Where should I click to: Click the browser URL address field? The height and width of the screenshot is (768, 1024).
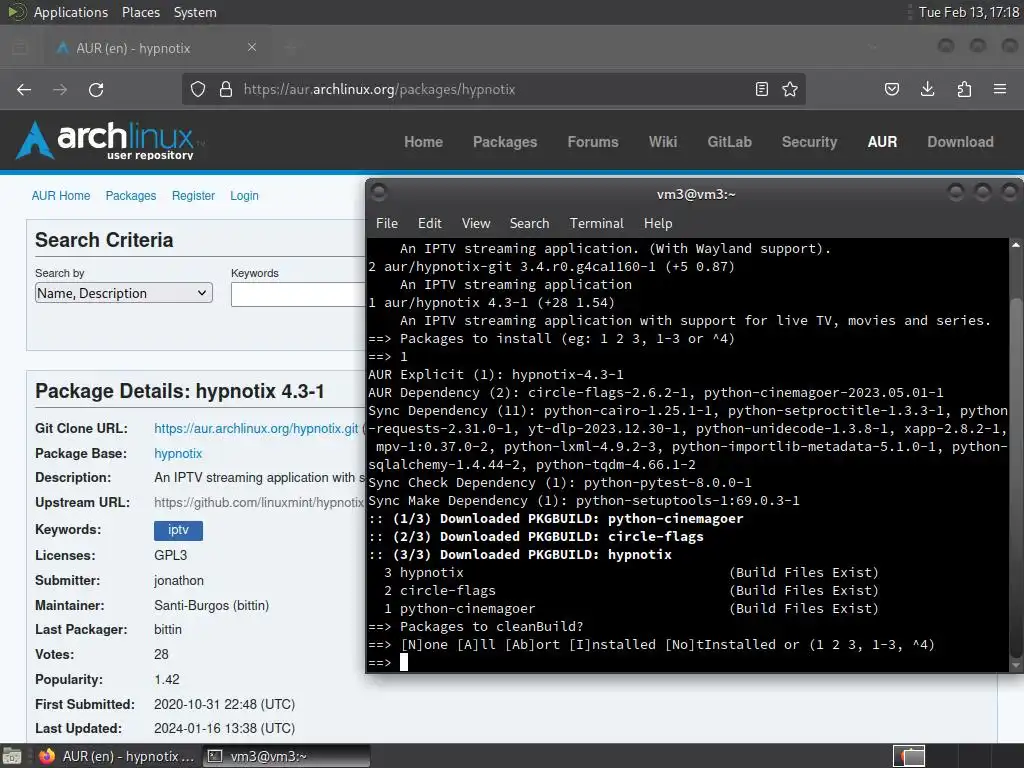[x=496, y=89]
